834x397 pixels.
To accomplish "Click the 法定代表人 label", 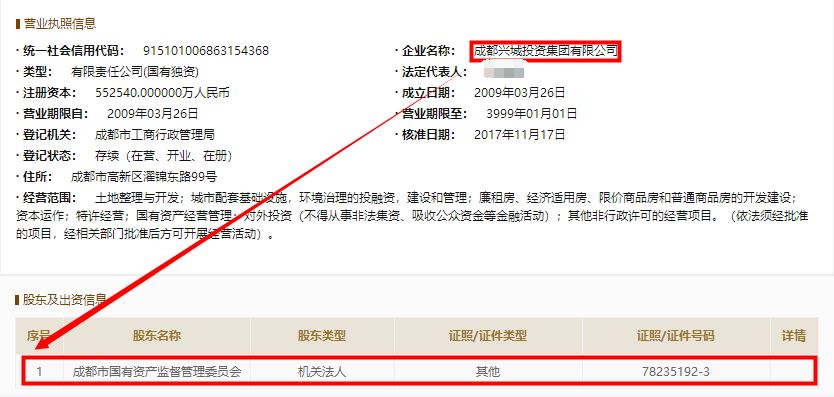I will (x=435, y=72).
